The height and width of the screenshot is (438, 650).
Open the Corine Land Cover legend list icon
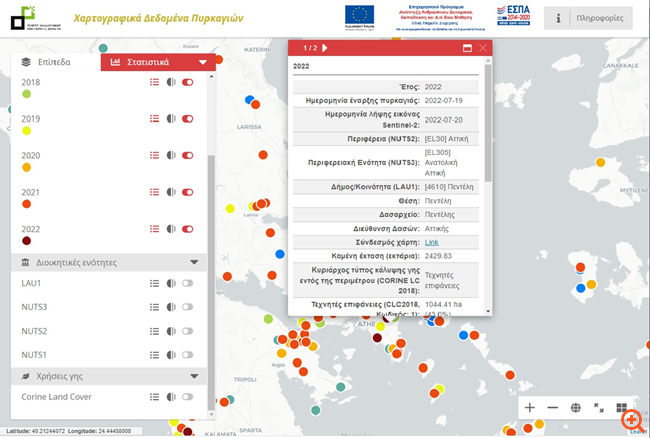pyautogui.click(x=154, y=397)
